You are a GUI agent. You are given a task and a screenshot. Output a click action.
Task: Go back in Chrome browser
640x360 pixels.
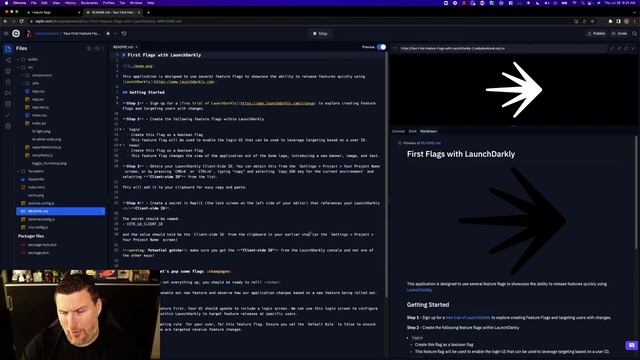(5, 21)
